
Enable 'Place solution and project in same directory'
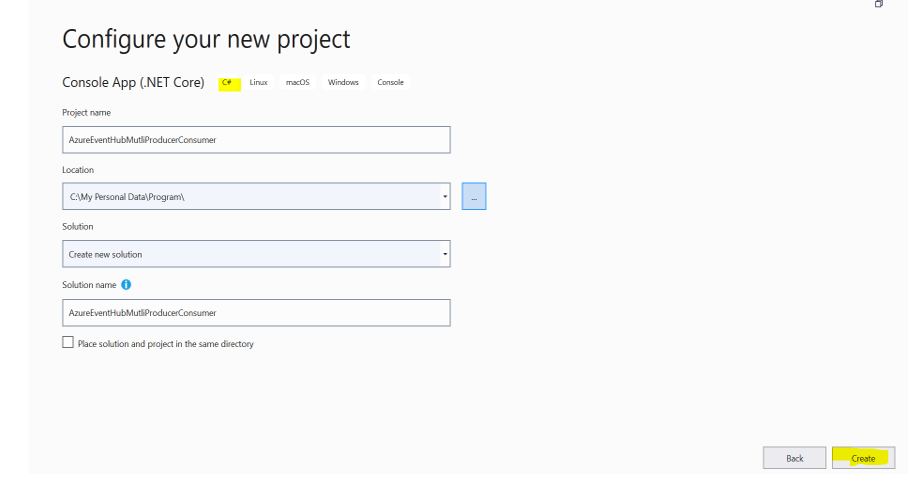click(x=68, y=343)
